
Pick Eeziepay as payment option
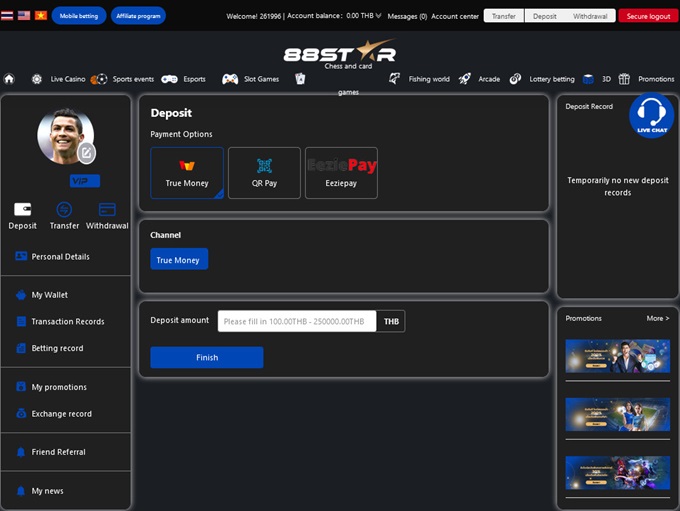tap(341, 173)
